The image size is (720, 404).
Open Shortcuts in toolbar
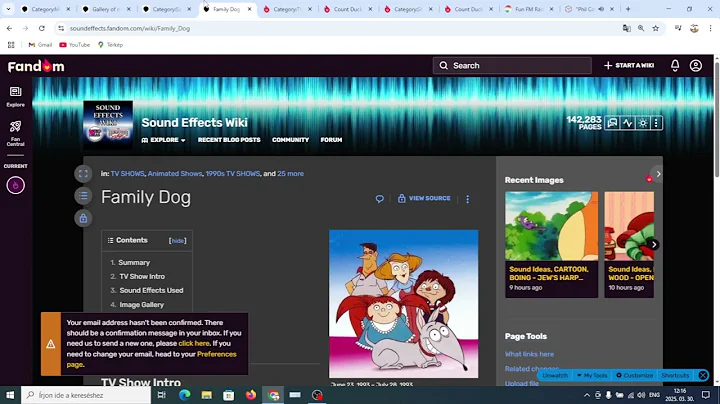[x=675, y=376]
